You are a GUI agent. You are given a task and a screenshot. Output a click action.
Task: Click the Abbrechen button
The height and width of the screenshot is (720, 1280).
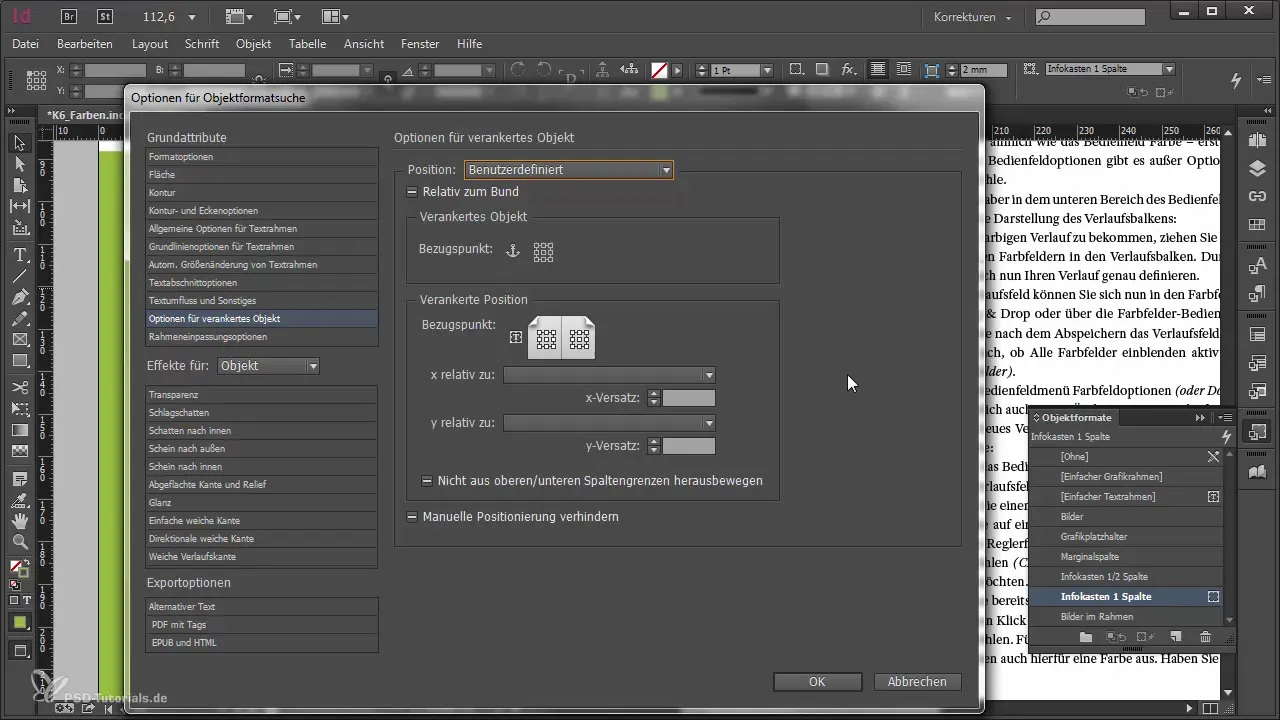click(x=917, y=681)
